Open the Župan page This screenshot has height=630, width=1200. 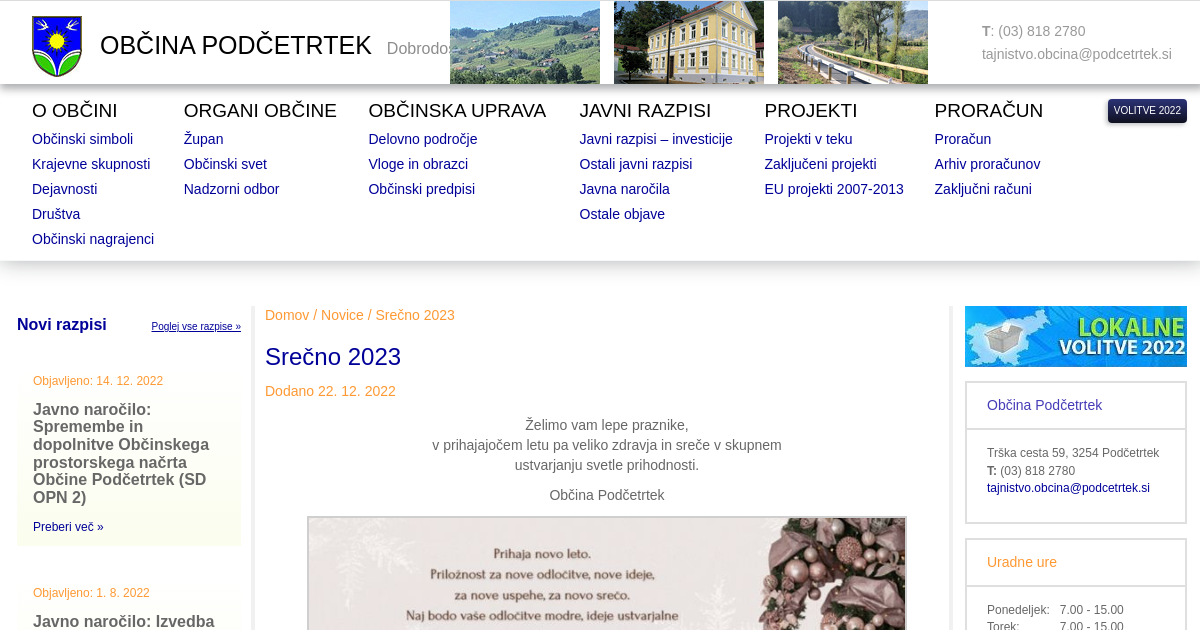(x=203, y=139)
